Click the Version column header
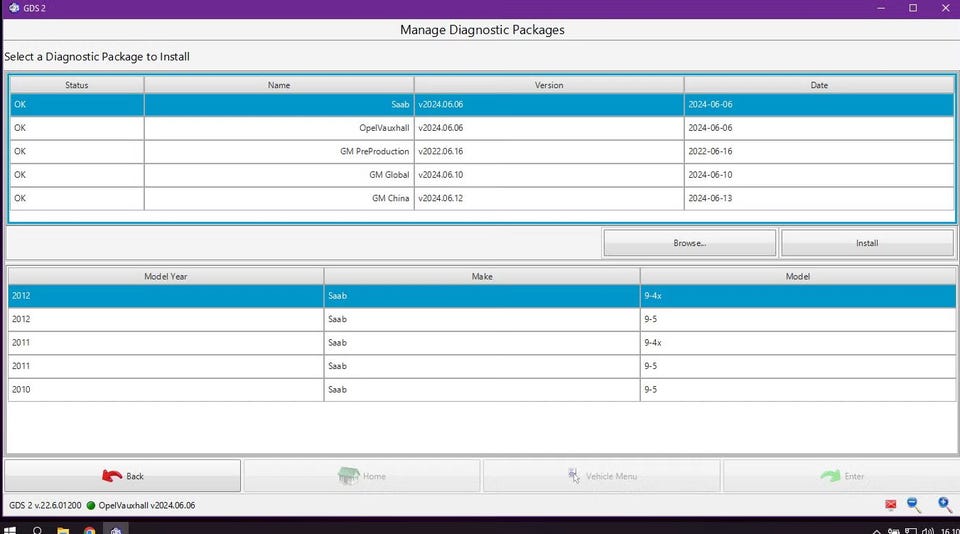This screenshot has height=534, width=960. coord(549,85)
